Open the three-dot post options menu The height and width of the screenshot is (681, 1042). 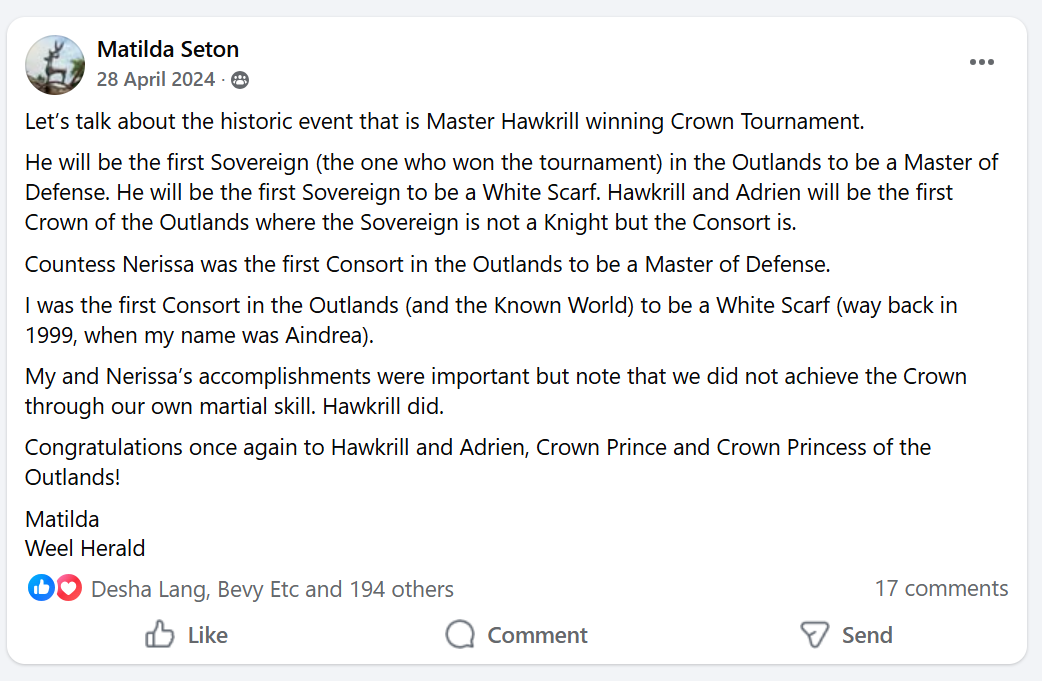981,63
